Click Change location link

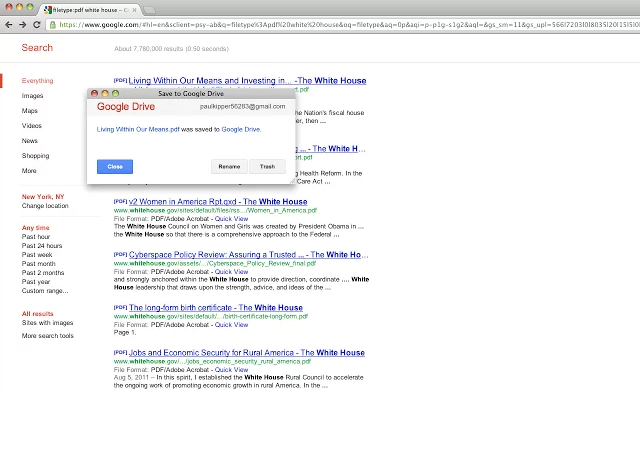coord(45,206)
